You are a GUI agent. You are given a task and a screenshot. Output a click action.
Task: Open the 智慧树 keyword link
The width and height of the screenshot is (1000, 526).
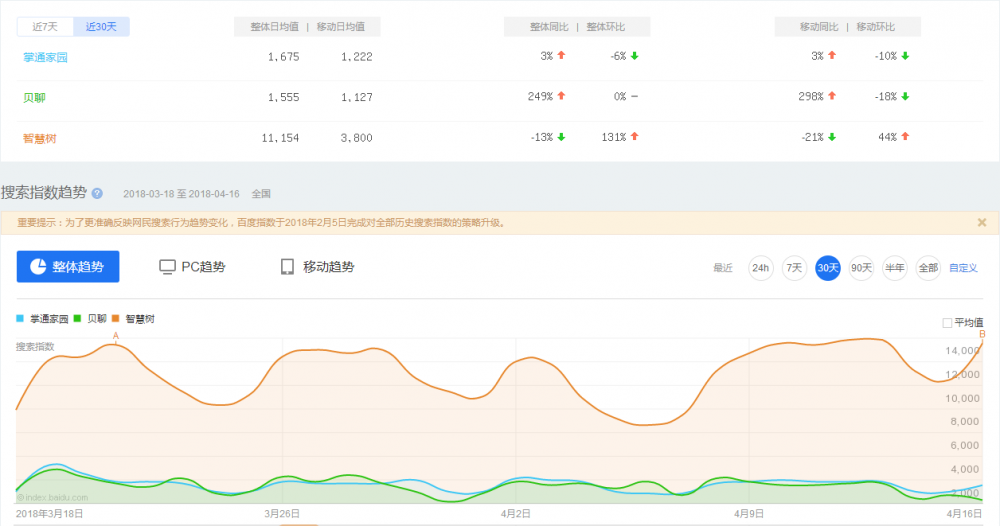39,138
